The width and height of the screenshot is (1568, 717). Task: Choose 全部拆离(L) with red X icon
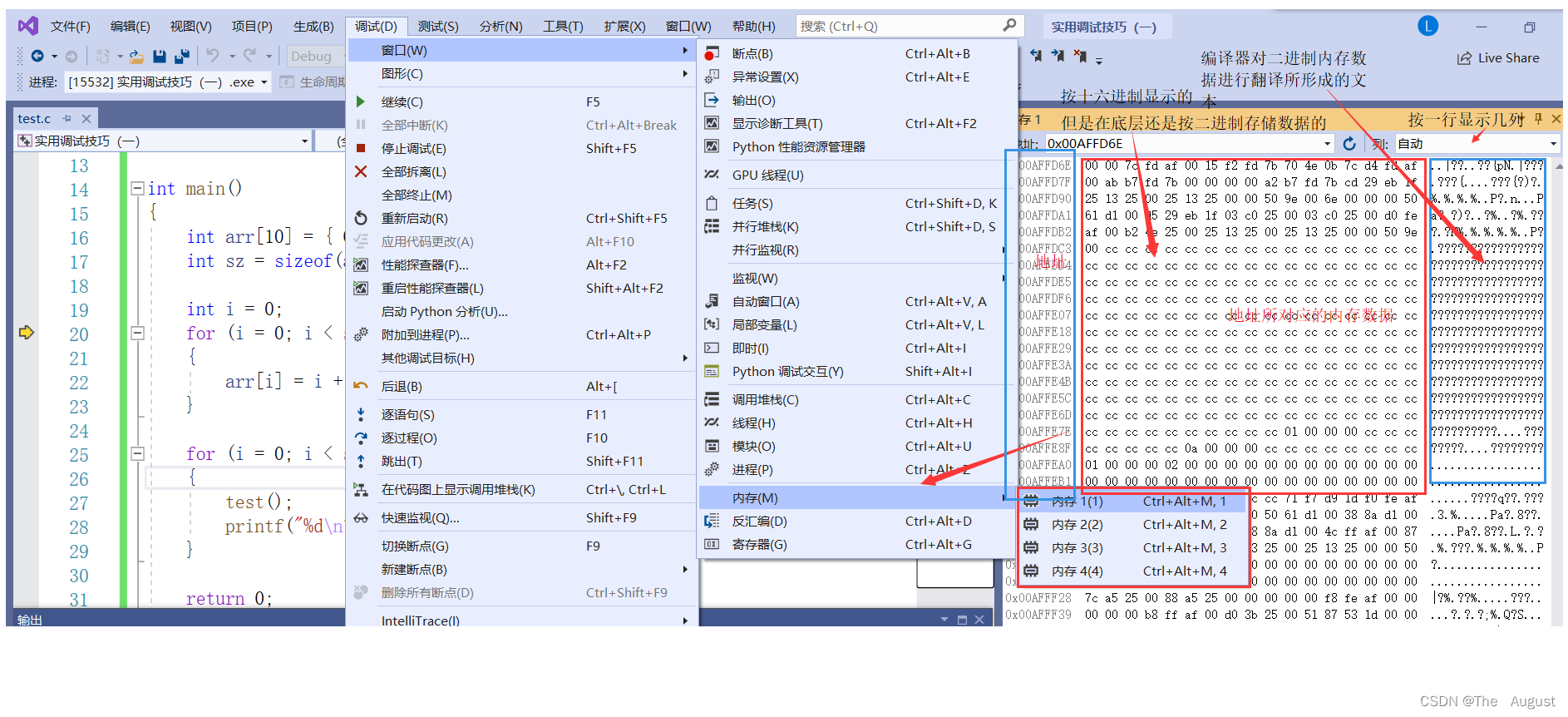coord(521,171)
